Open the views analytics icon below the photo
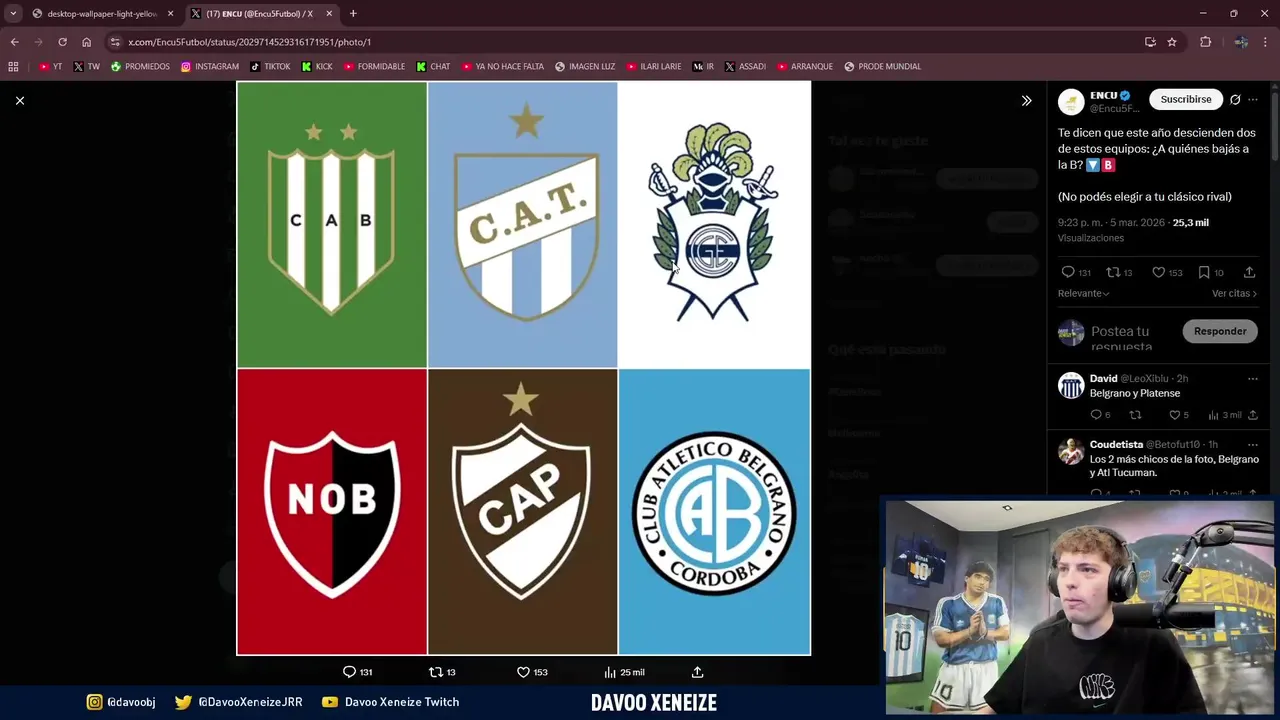1280x720 pixels. [610, 672]
